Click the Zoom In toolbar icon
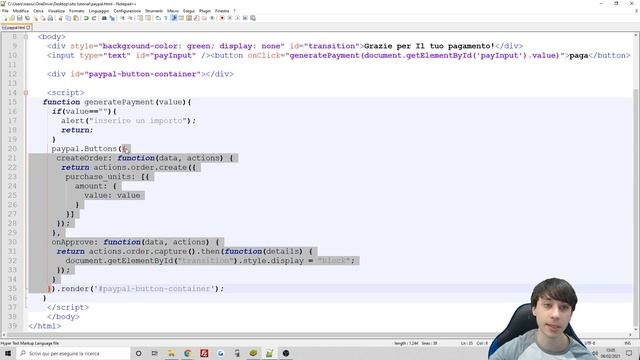The width and height of the screenshot is (640, 360). tap(123, 18)
